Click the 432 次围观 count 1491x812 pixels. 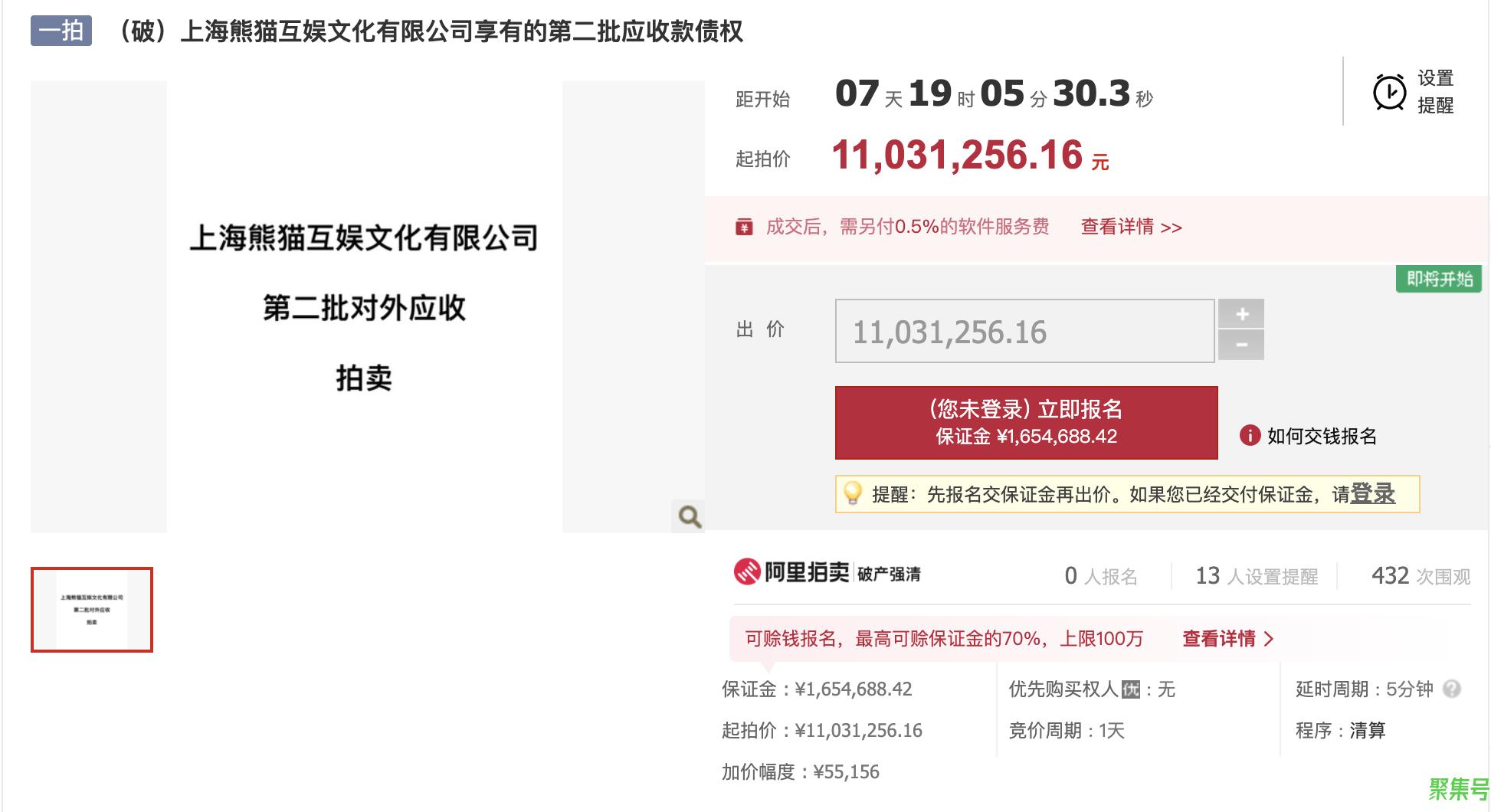point(1421,576)
